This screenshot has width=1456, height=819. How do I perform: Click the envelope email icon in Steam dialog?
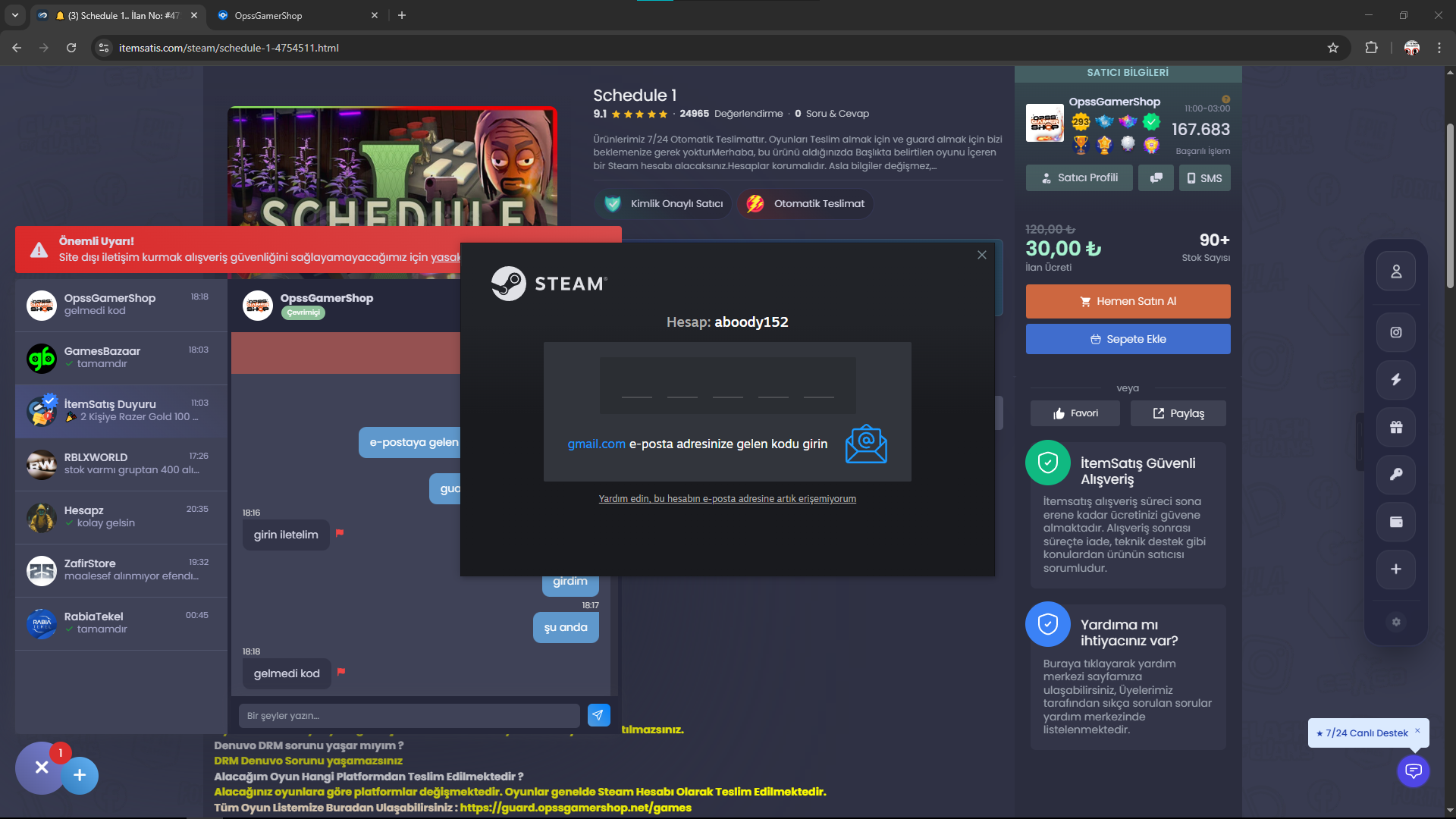(x=866, y=444)
